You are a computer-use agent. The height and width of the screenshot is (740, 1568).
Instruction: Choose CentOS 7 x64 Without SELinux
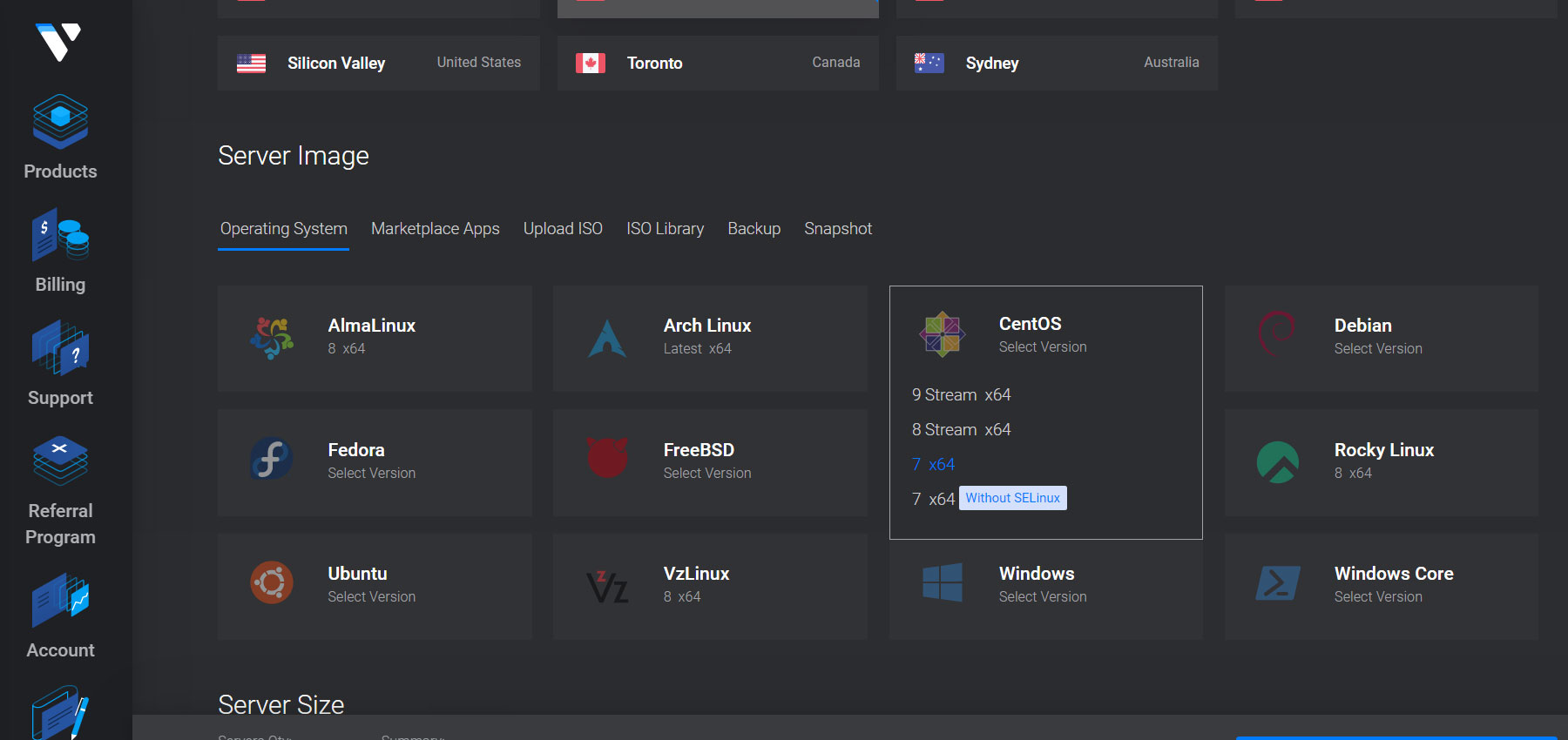coord(989,499)
